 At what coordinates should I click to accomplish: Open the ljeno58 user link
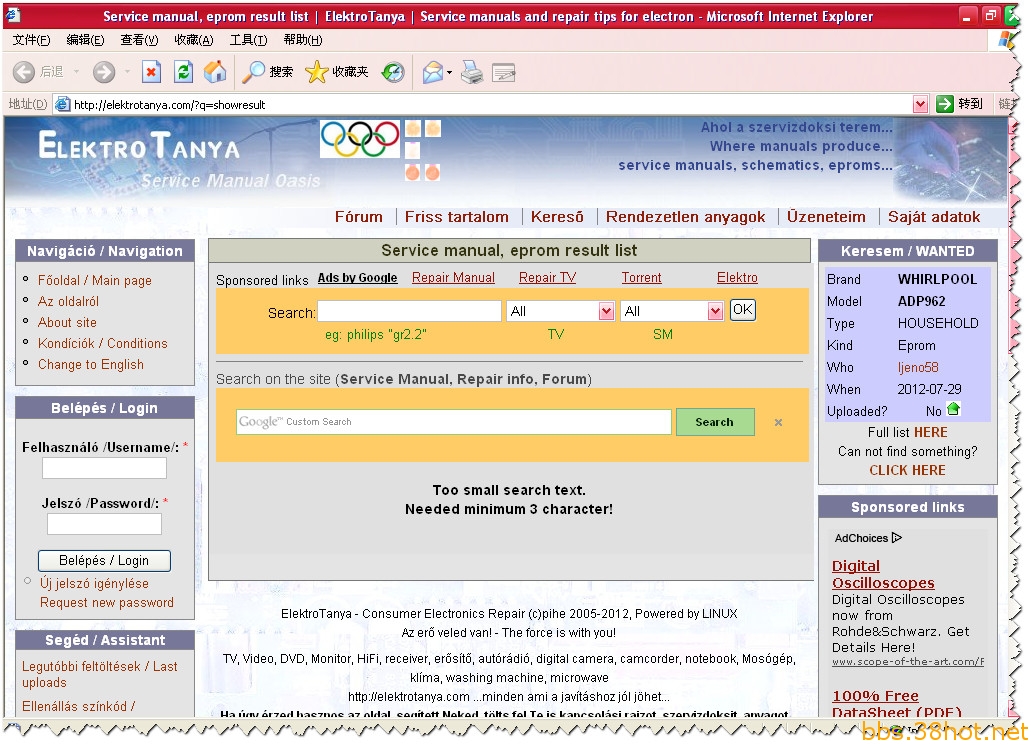pyautogui.click(x=918, y=368)
